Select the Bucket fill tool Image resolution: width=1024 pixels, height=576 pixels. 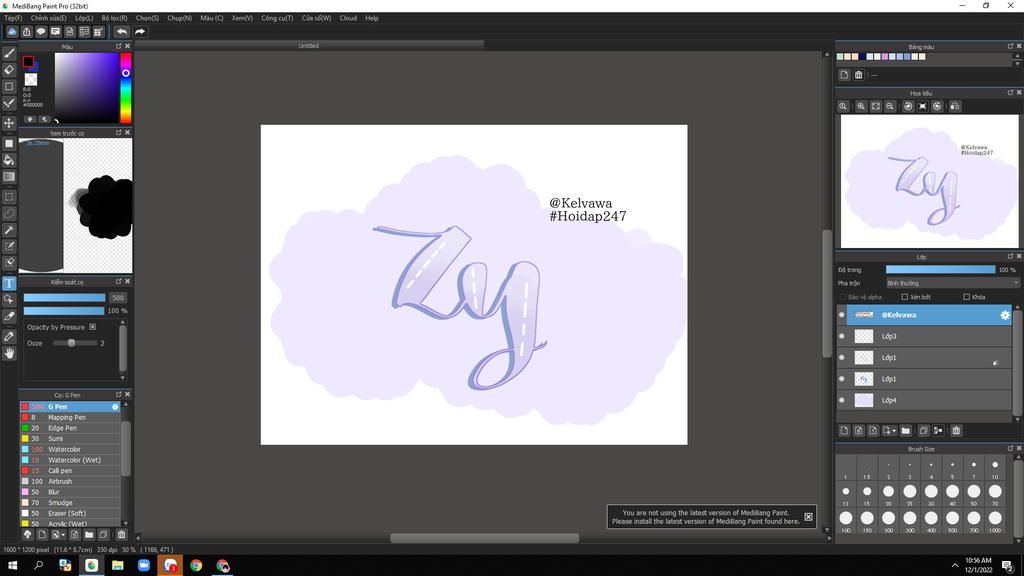9,160
